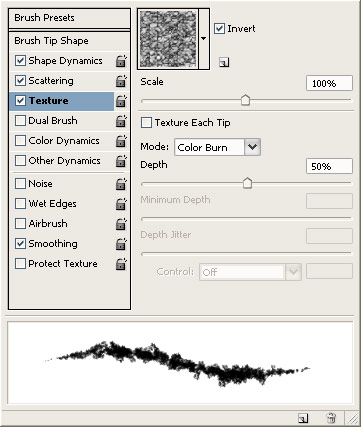The width and height of the screenshot is (361, 427).
Task: Select the Dual Brush options label
Action: [x=53, y=121]
